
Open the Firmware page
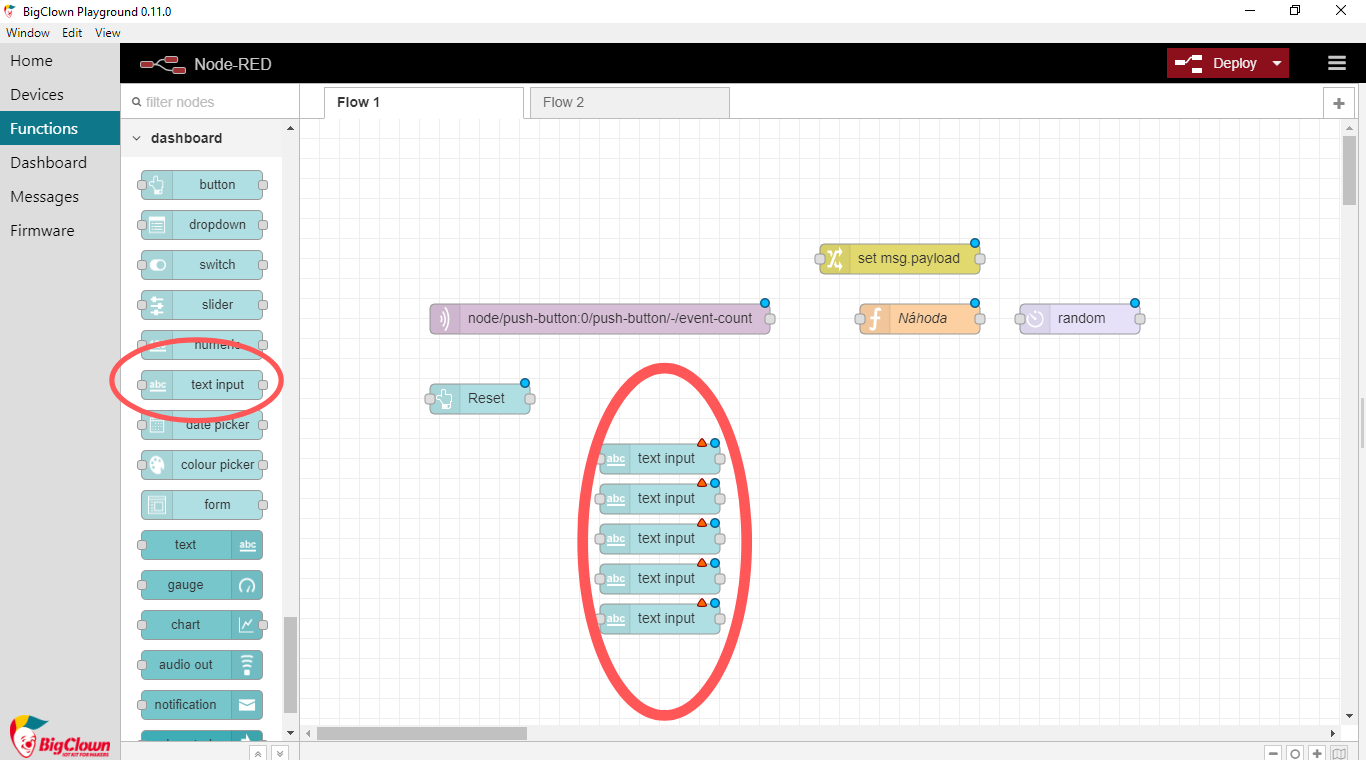(60, 231)
